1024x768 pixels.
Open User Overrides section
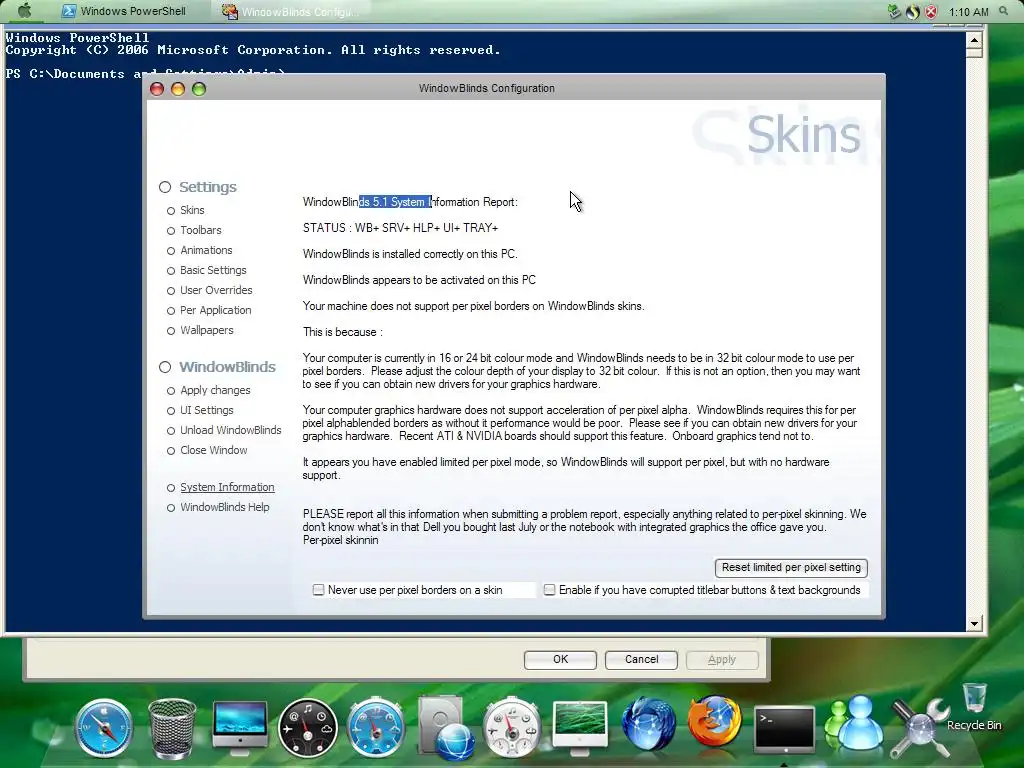pos(216,291)
